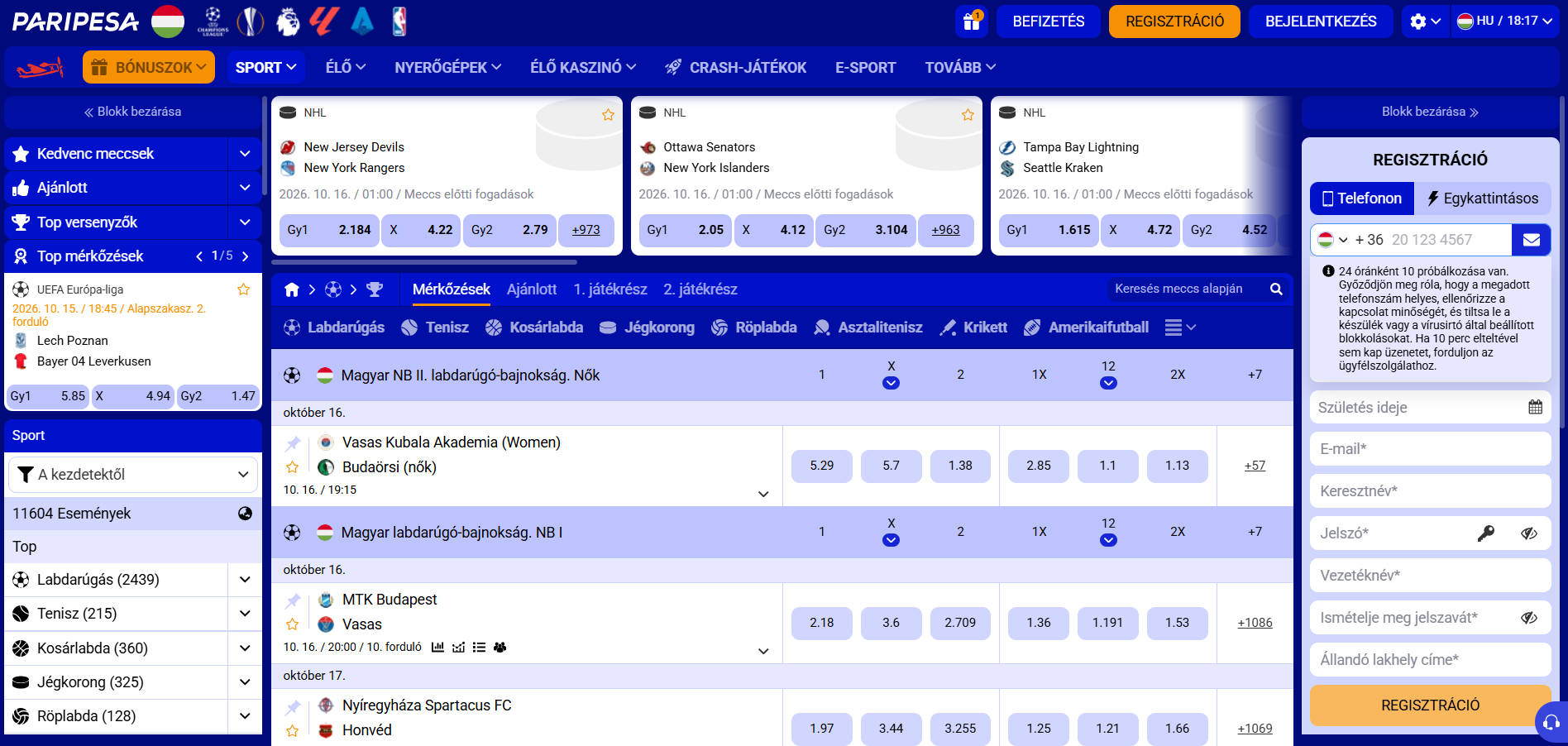The height and width of the screenshot is (746, 1568).
Task: Click the E-mail input field
Action: 1431,449
